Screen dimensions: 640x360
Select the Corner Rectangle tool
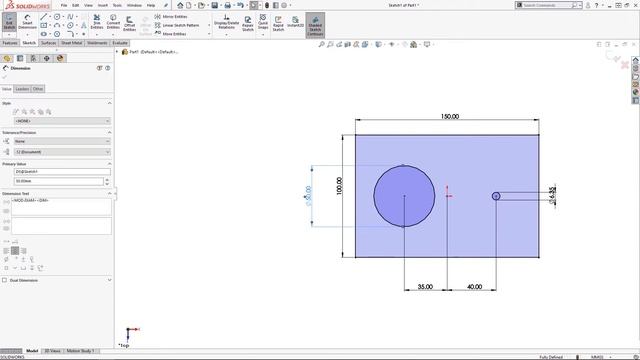click(x=44, y=25)
